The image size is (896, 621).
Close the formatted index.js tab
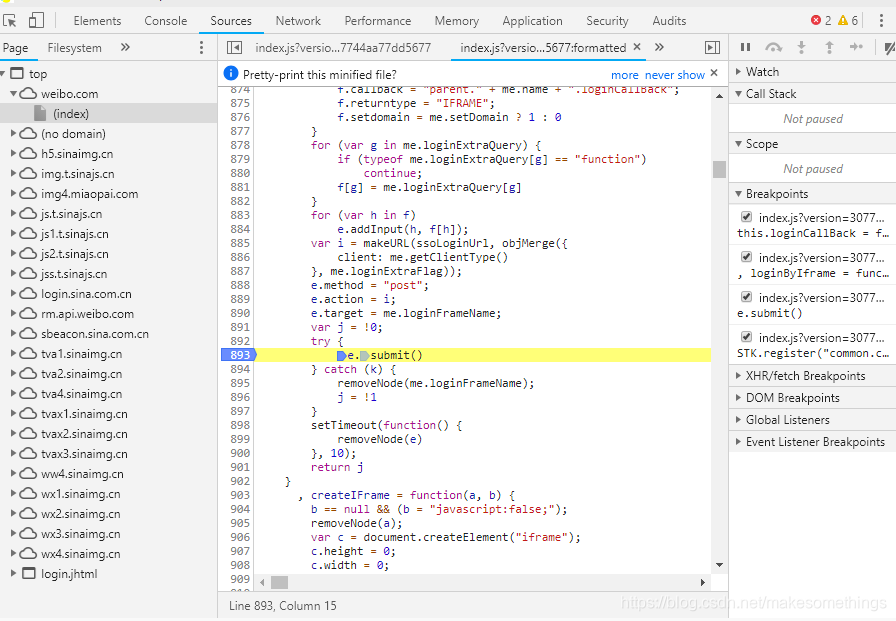(x=637, y=47)
